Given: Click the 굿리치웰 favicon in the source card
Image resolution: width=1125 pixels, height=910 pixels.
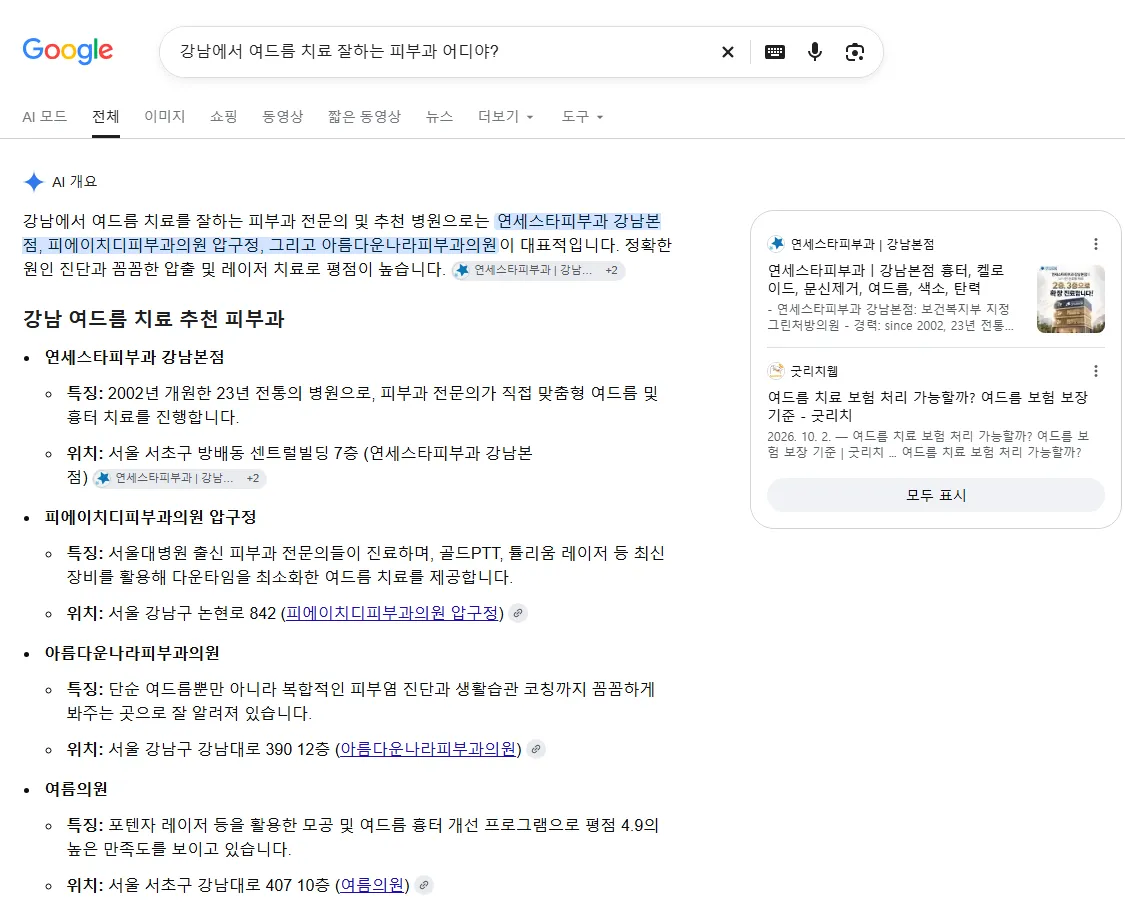Looking at the screenshot, I should click(776, 371).
